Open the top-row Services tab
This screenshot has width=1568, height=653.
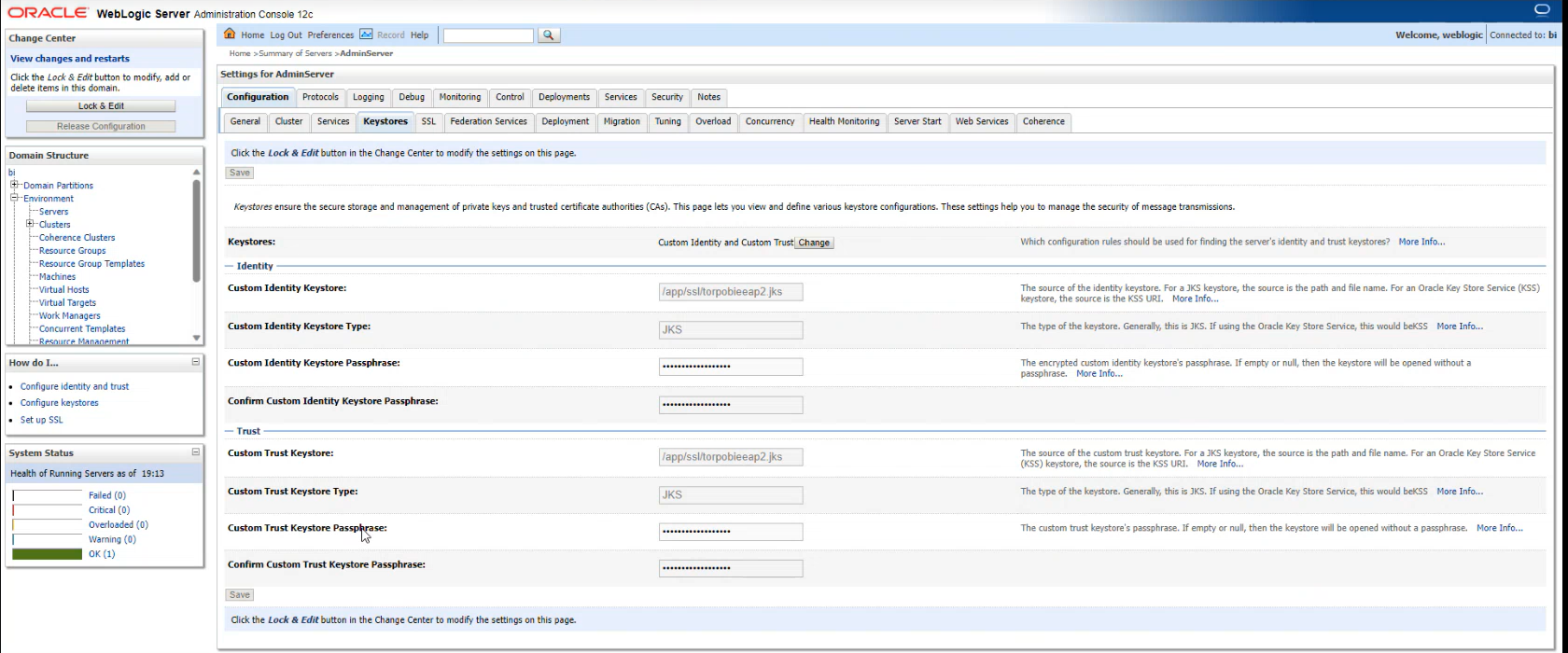[621, 97]
